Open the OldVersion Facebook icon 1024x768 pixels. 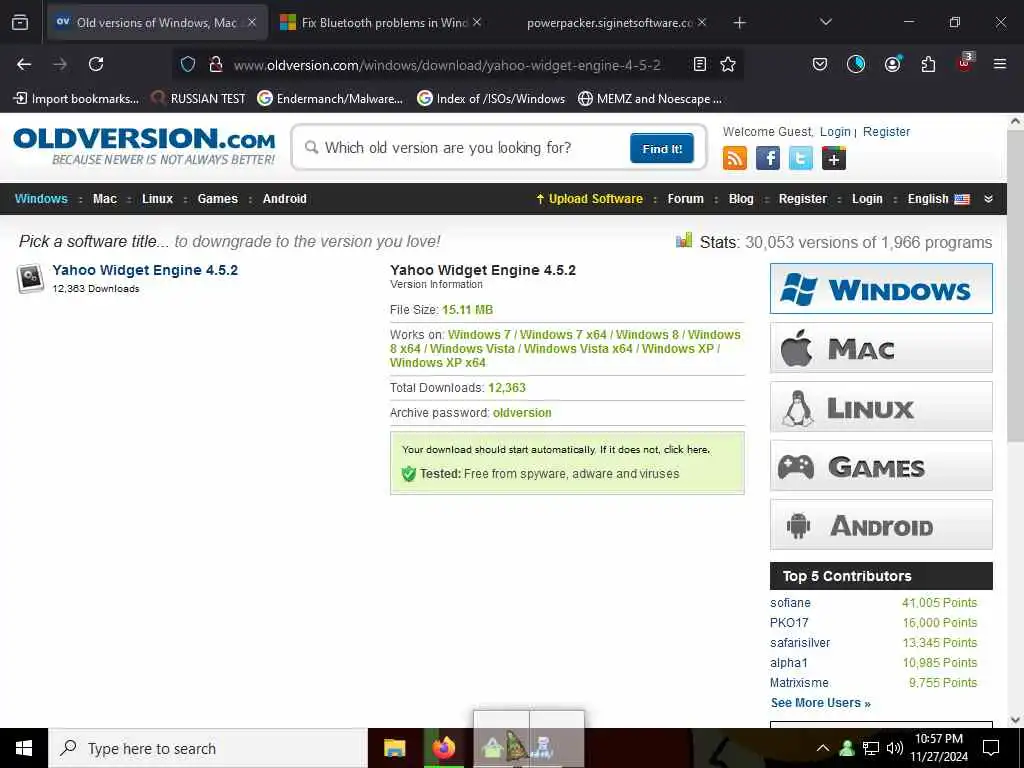[x=768, y=158]
